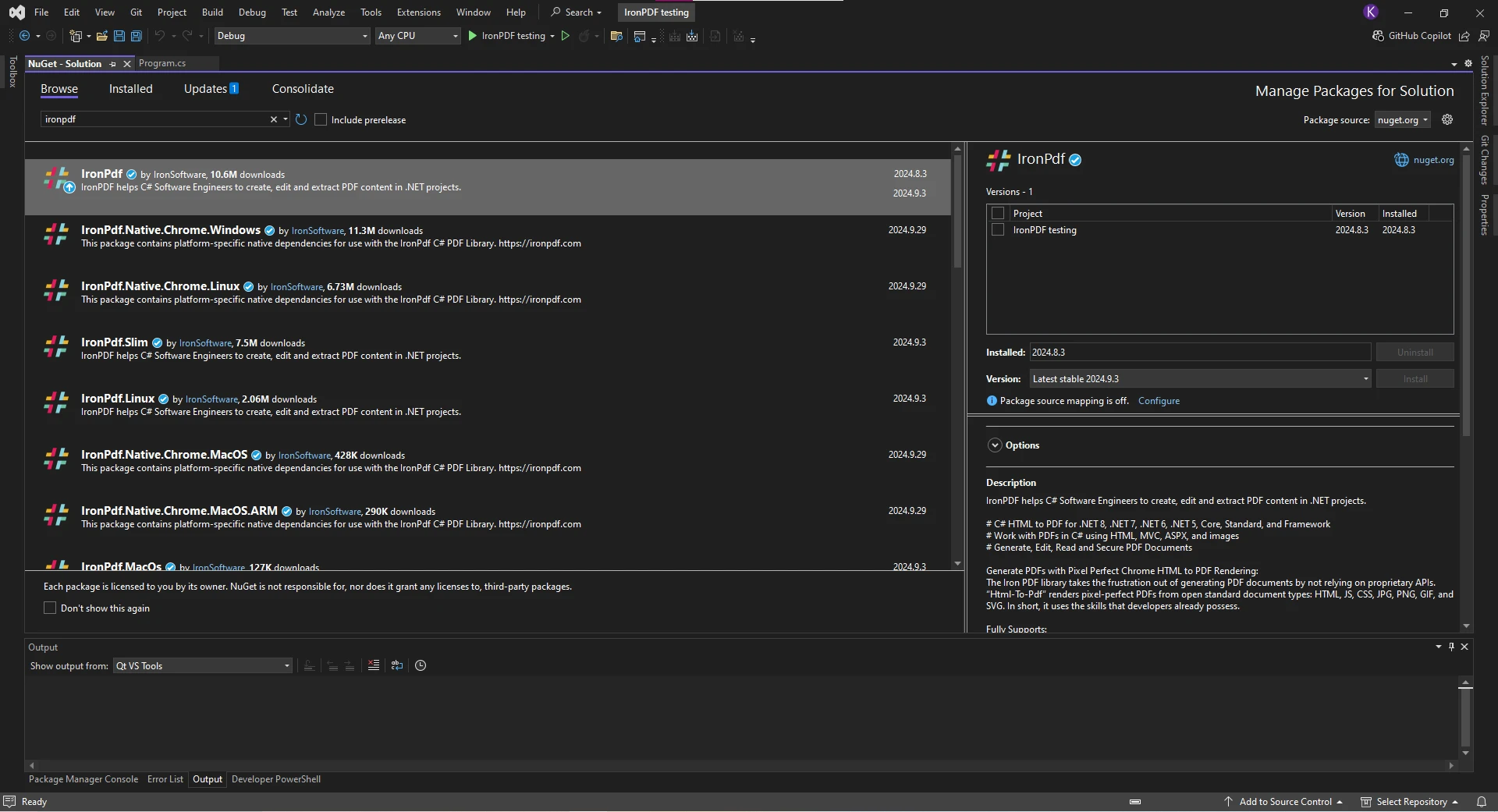Toggle word wrap in Output pane
Image resolution: width=1498 pixels, height=812 pixels.
pos(397,665)
